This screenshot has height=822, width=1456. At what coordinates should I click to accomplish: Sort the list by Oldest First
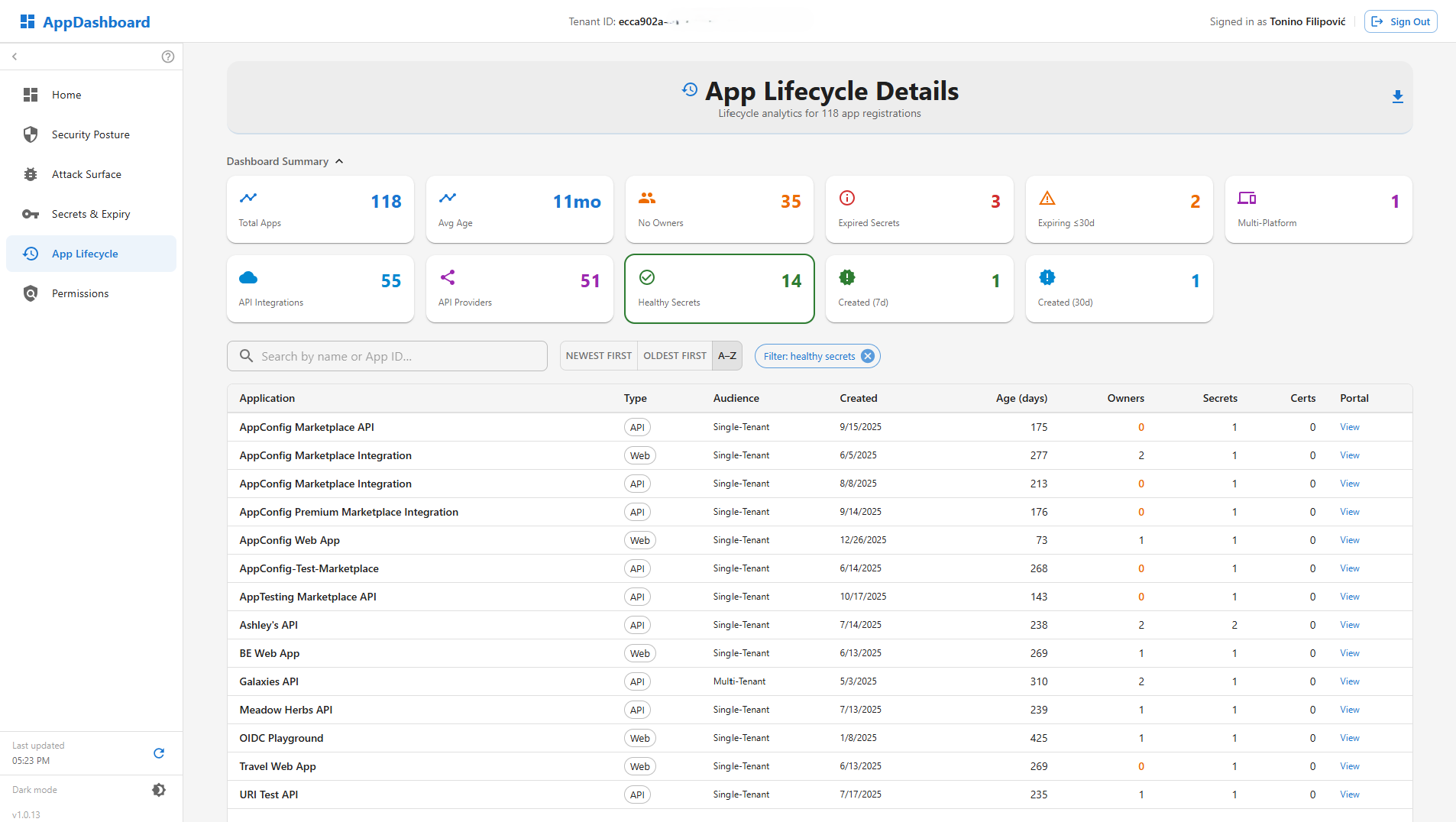(675, 356)
